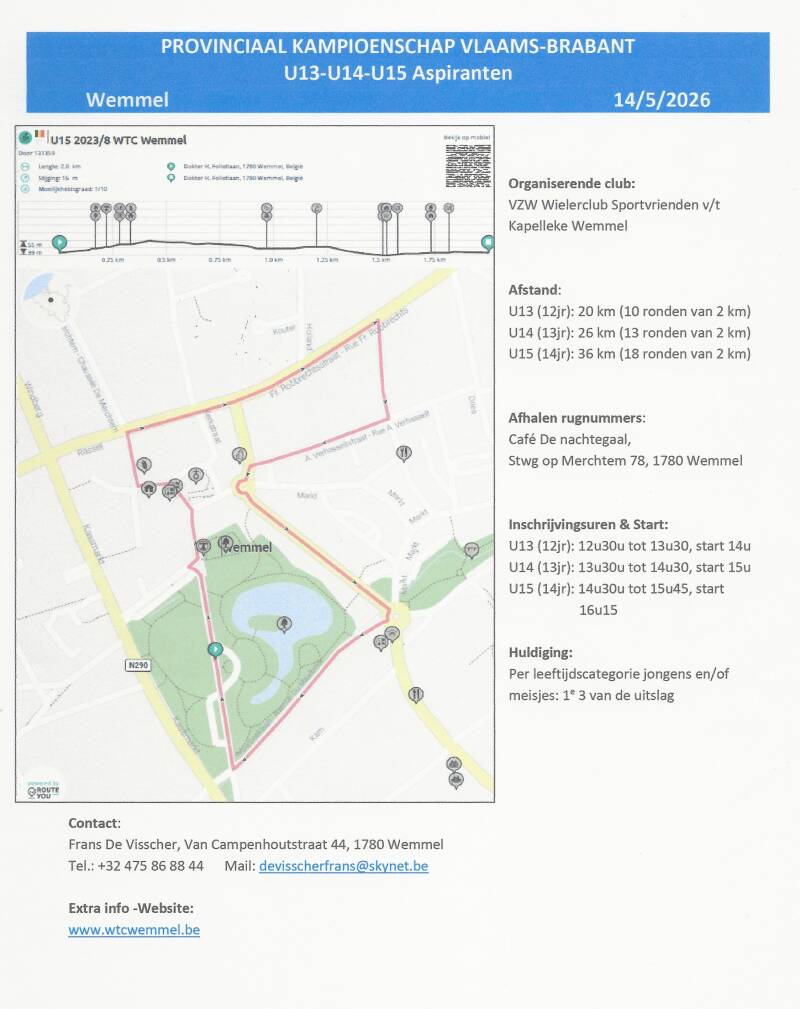Click 'Café De nachtegaal,' line
This screenshot has width=800, height=1009.
point(570,440)
